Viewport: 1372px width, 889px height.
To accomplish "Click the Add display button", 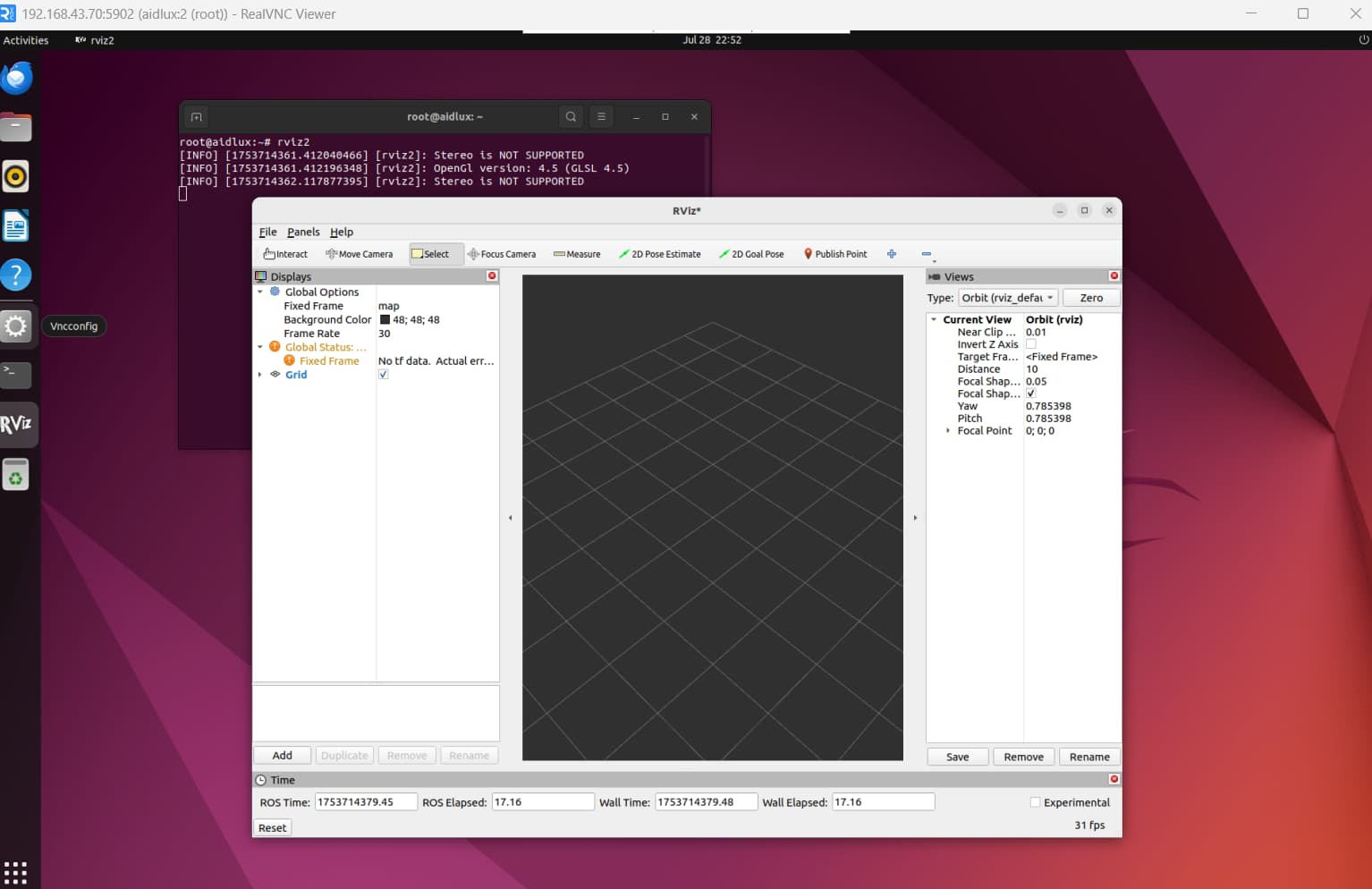I will click(x=282, y=756).
